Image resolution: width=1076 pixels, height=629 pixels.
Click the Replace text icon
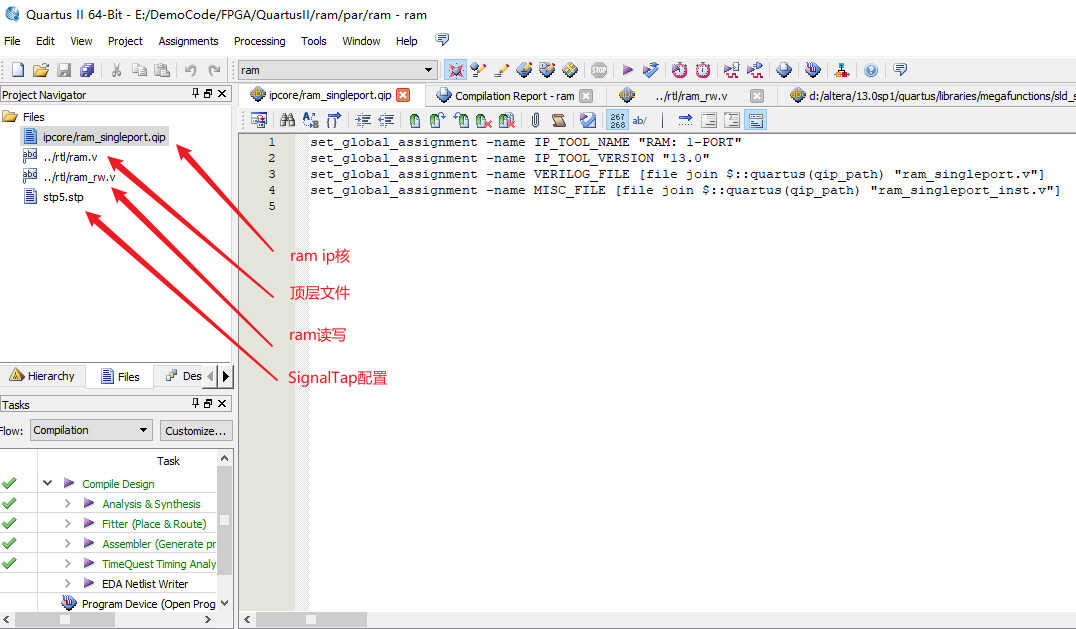click(x=310, y=121)
